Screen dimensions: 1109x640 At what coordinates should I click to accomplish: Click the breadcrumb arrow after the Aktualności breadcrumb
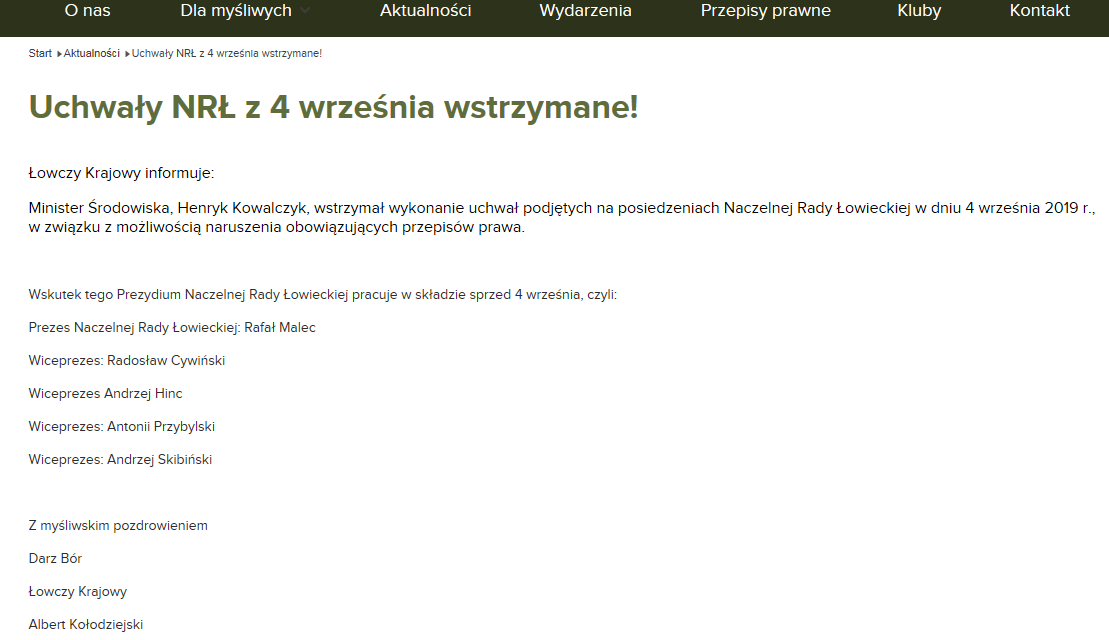(x=127, y=53)
